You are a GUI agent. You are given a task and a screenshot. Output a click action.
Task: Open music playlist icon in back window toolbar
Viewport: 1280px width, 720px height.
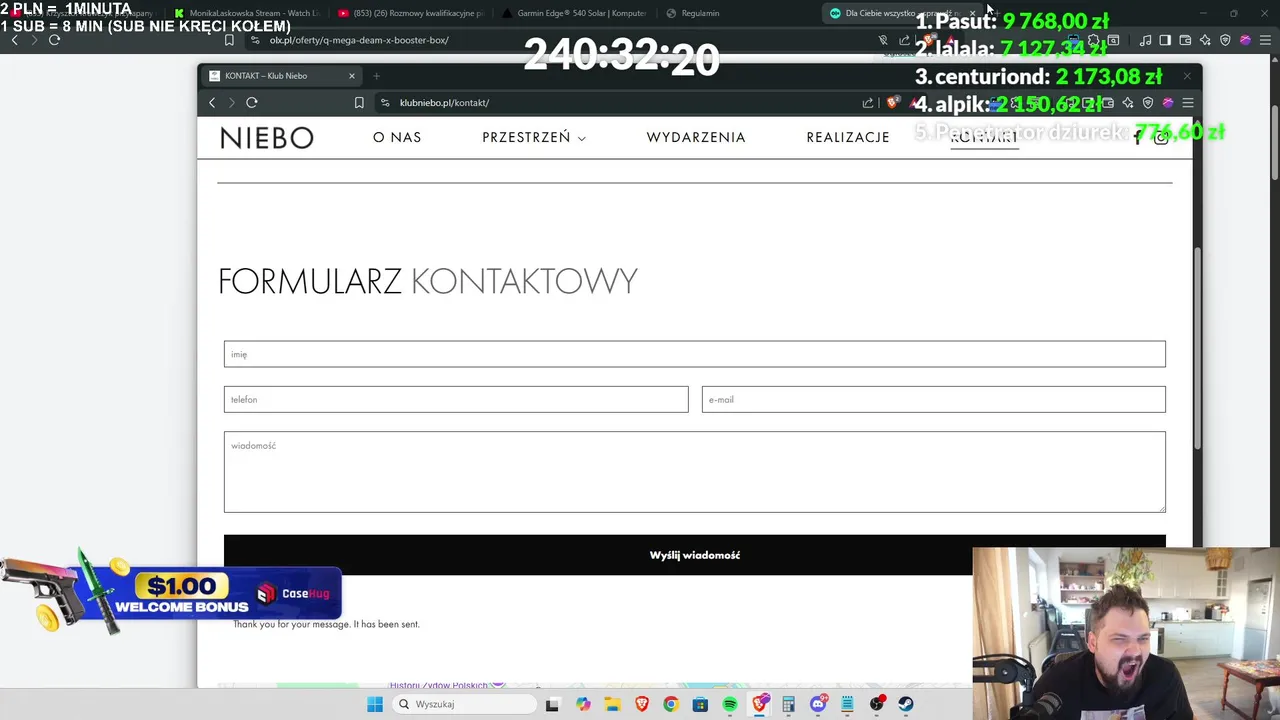pyautogui.click(x=1145, y=40)
